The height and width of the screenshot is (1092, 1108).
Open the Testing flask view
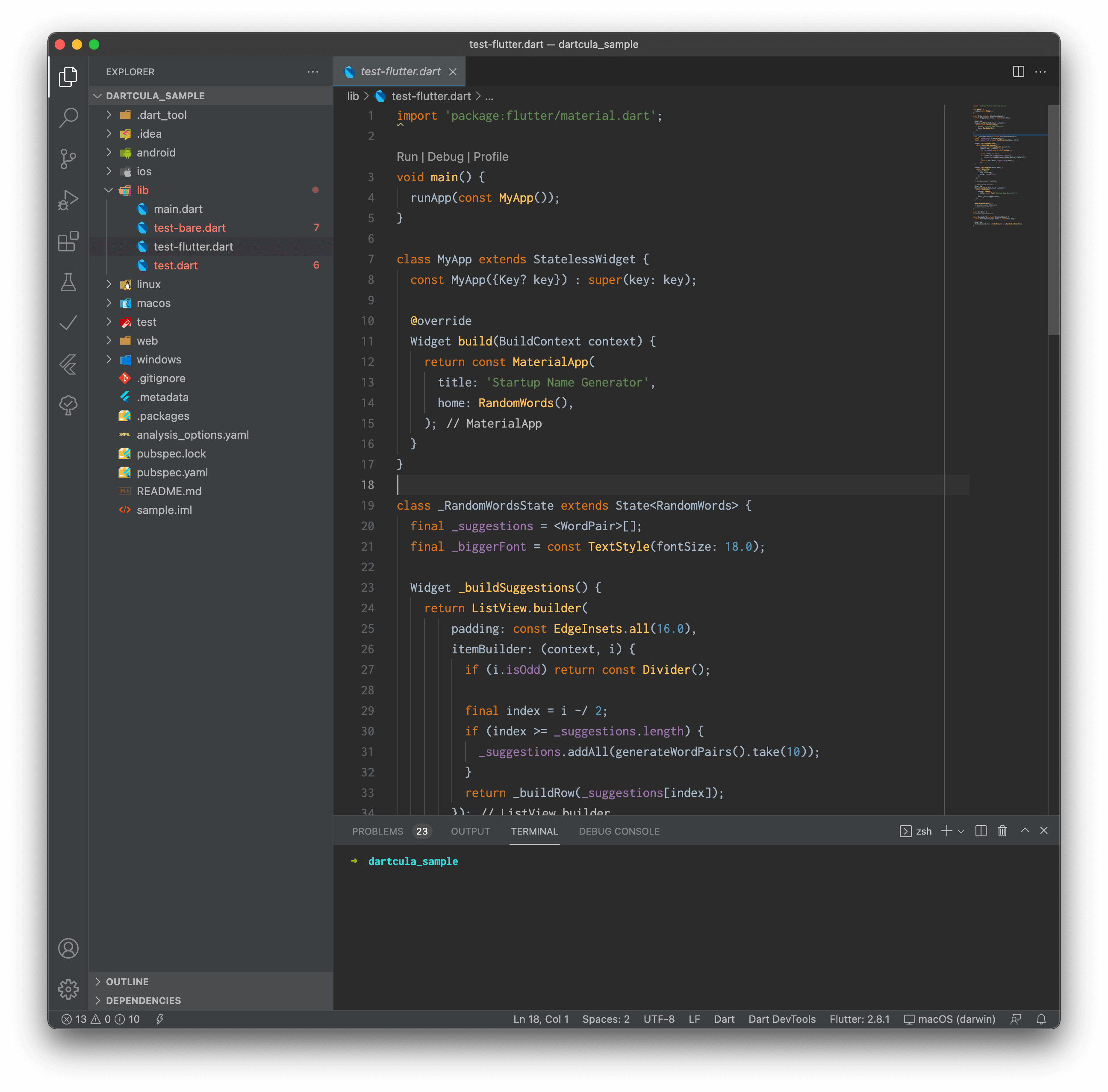click(x=68, y=282)
